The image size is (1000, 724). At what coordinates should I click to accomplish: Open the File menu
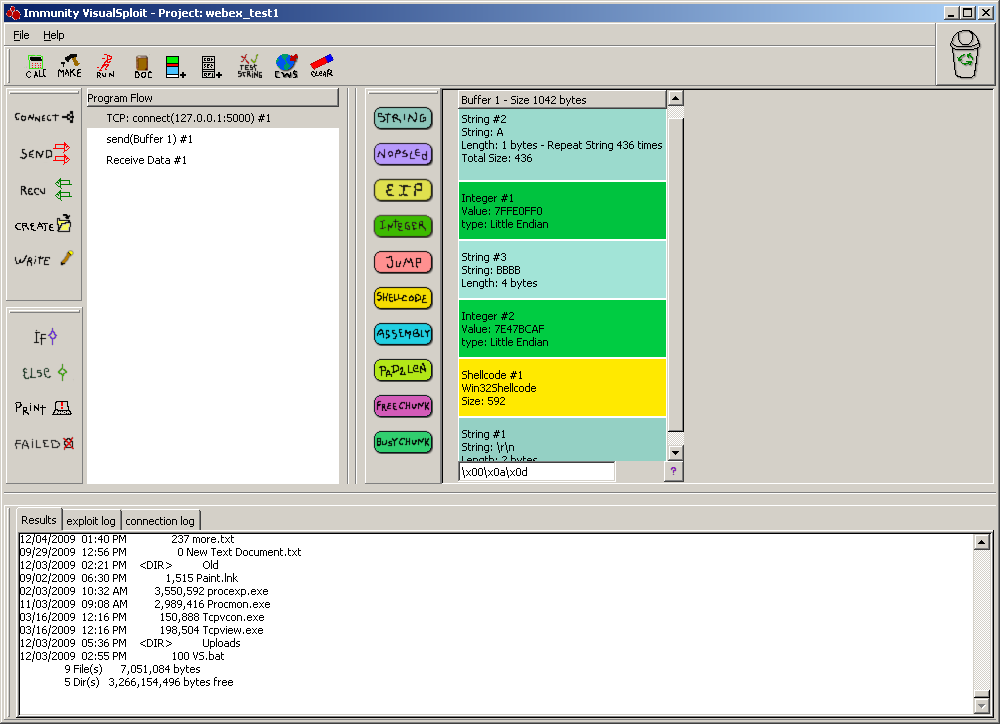point(21,35)
